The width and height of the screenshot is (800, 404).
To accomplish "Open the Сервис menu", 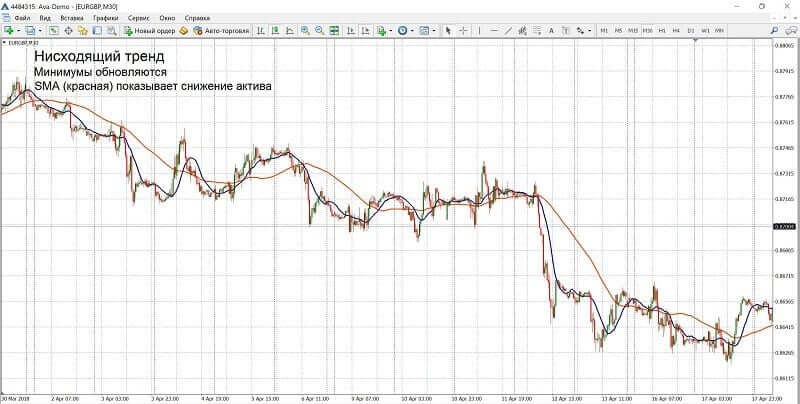I will [x=138, y=18].
